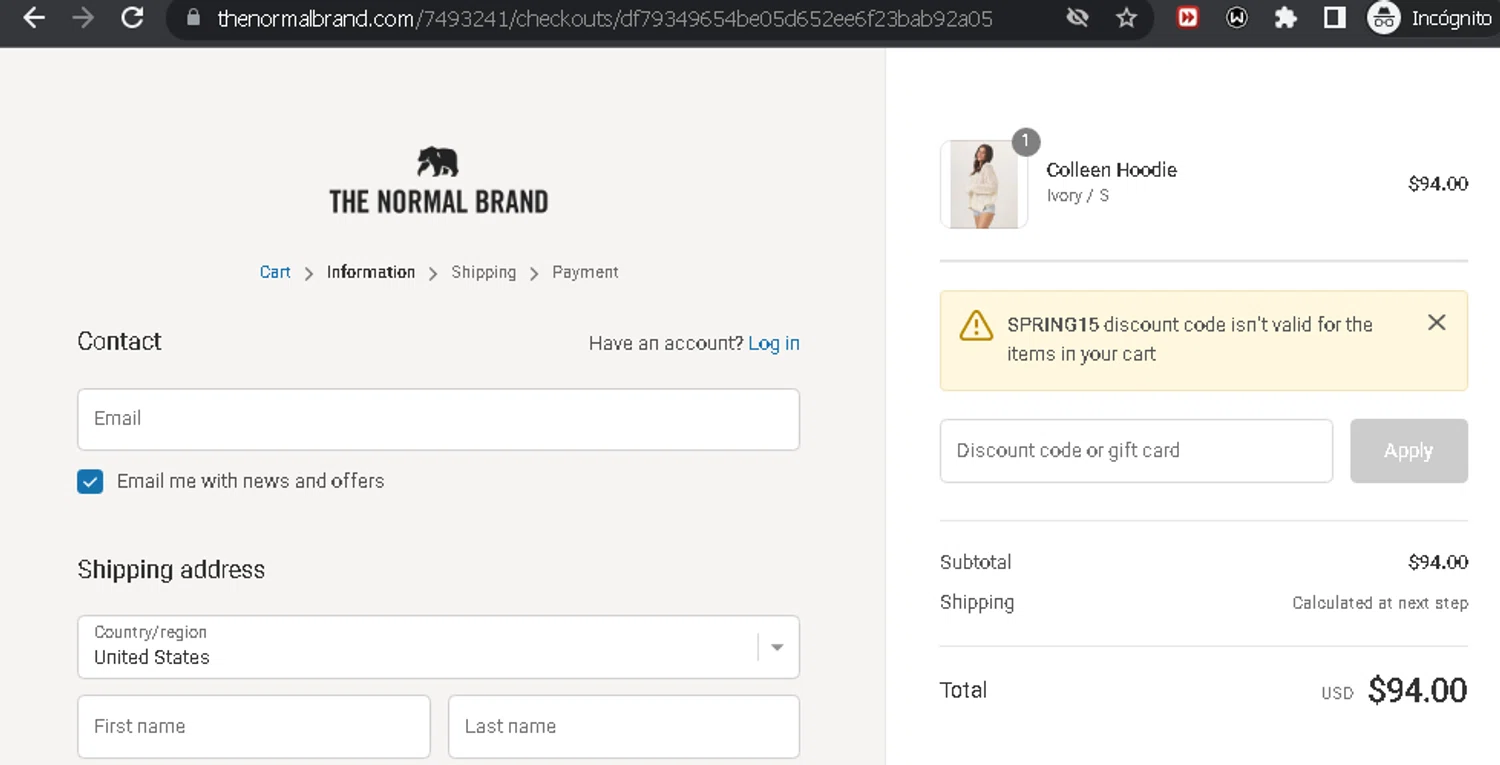The height and width of the screenshot is (765, 1500).
Task: Toggle the browser side panel icon
Action: coord(1335,18)
